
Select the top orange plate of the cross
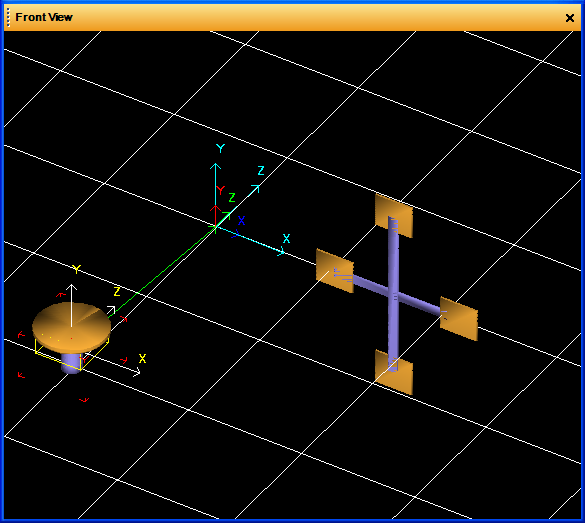(394, 216)
